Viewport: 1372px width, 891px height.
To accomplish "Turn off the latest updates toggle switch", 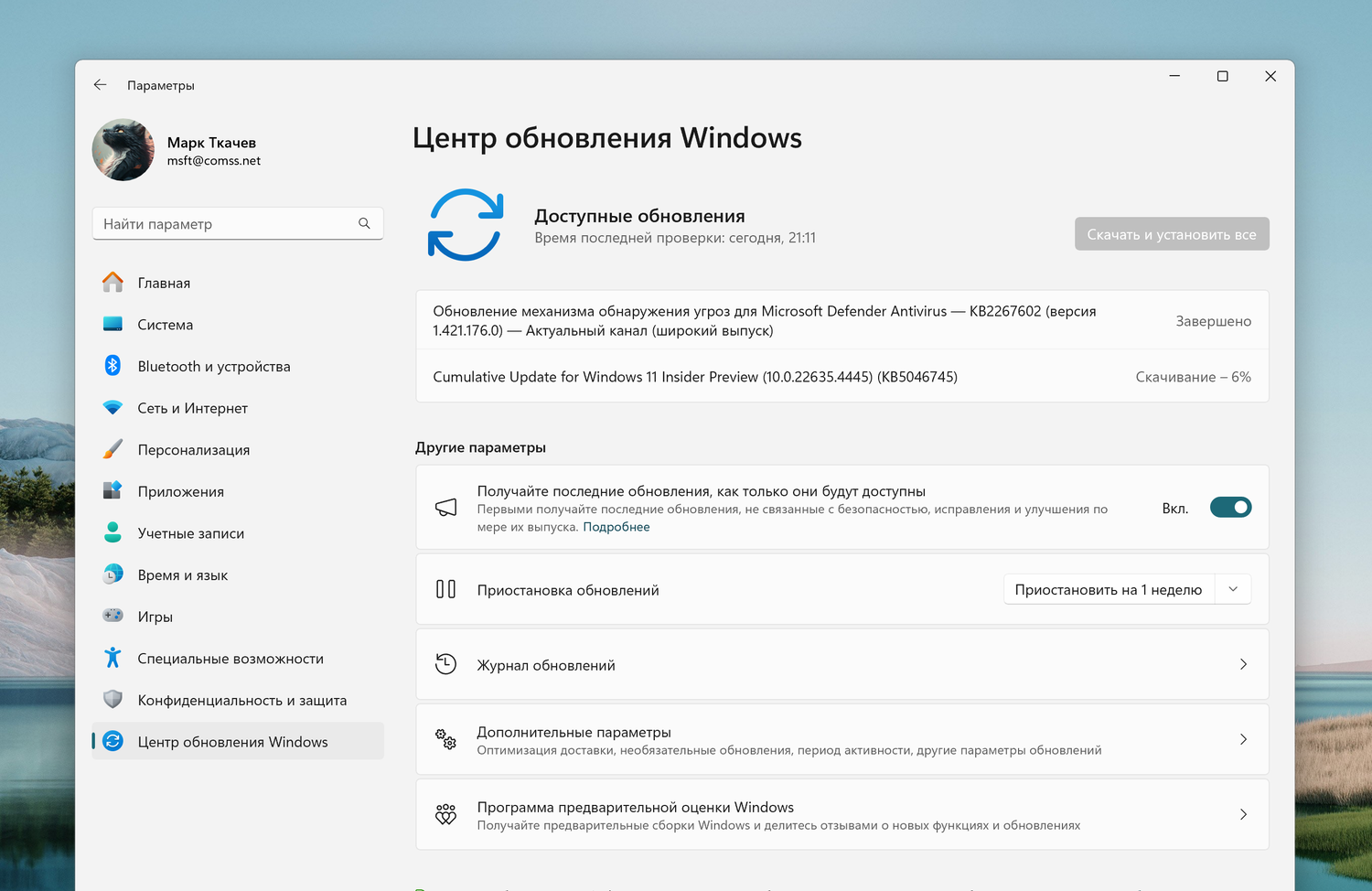I will [x=1230, y=508].
